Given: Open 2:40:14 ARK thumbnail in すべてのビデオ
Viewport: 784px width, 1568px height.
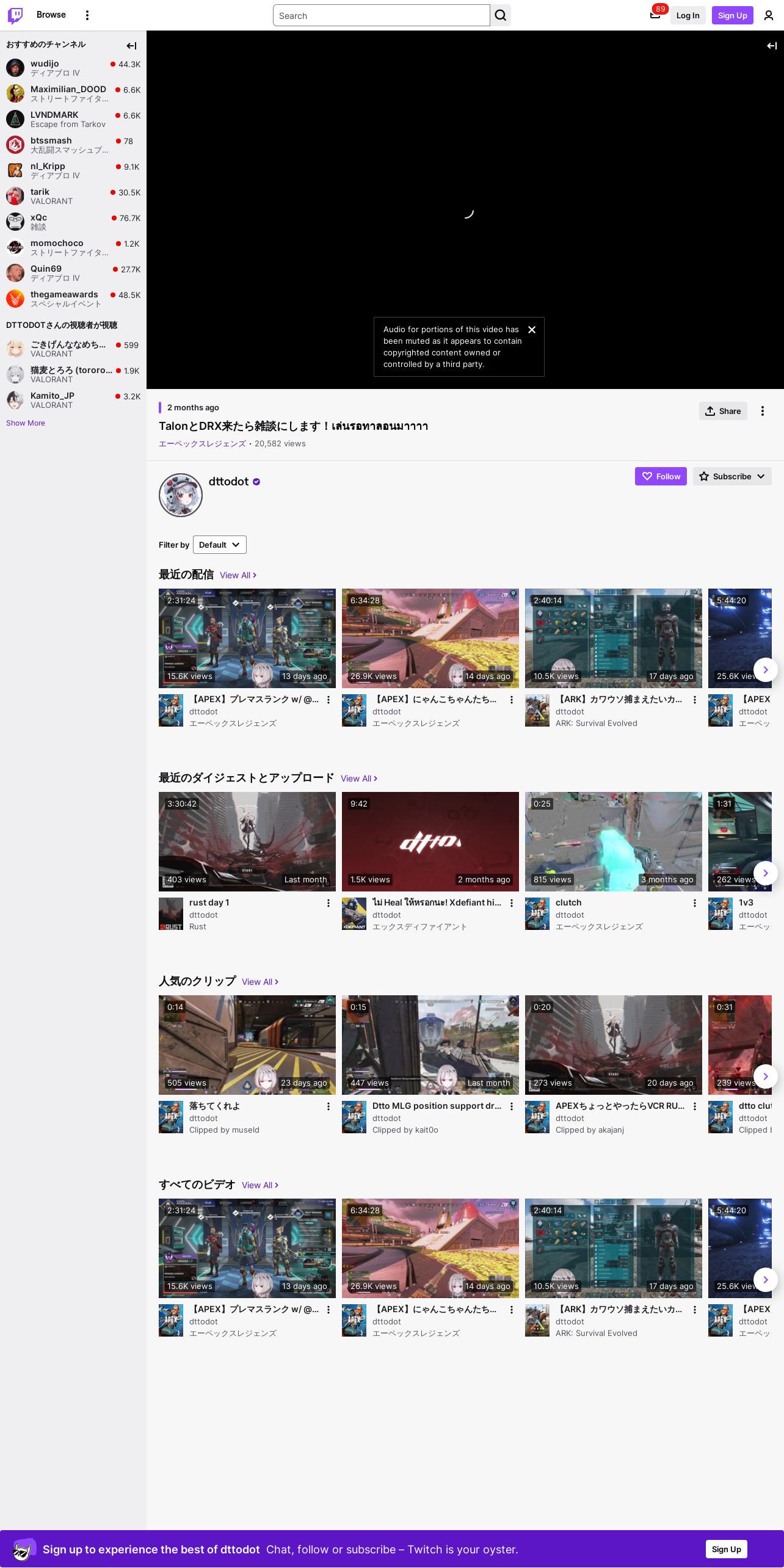Looking at the screenshot, I should 614,1249.
